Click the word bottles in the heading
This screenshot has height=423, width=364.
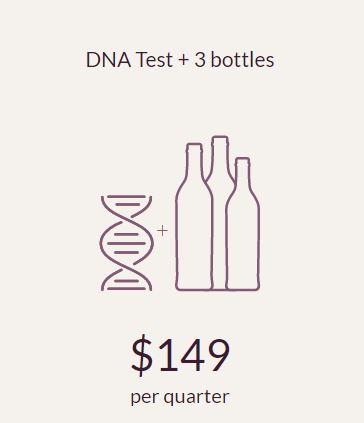(x=243, y=60)
